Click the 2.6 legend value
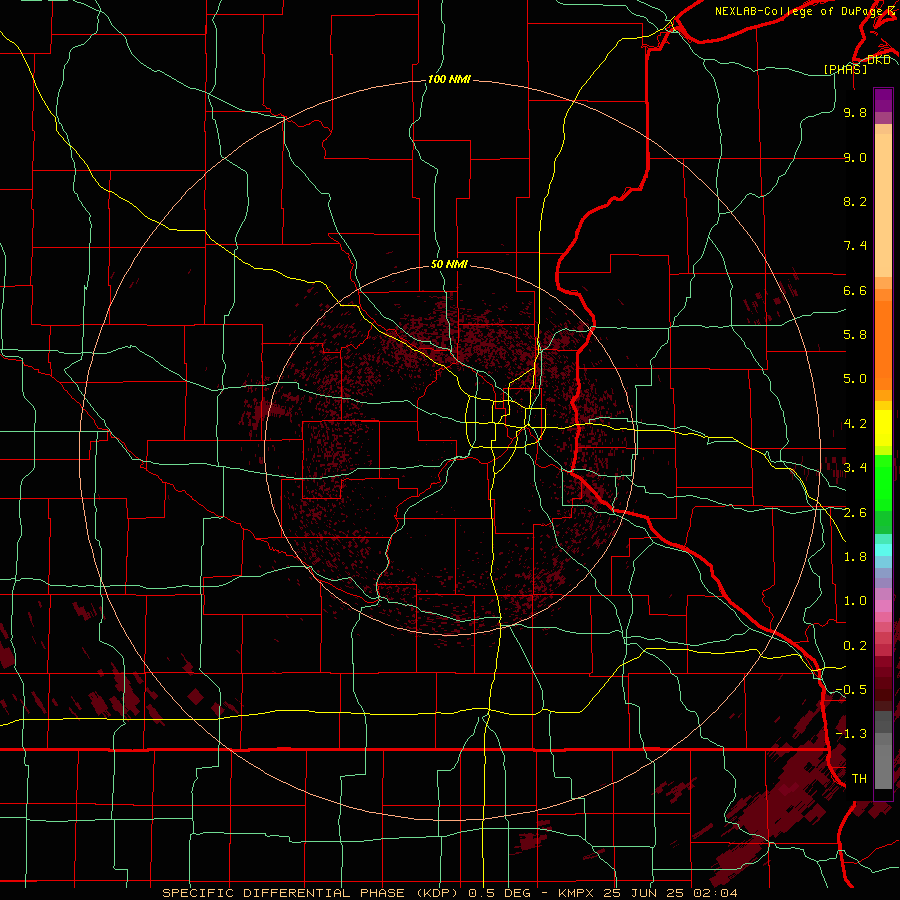The height and width of the screenshot is (900, 900). click(x=855, y=513)
